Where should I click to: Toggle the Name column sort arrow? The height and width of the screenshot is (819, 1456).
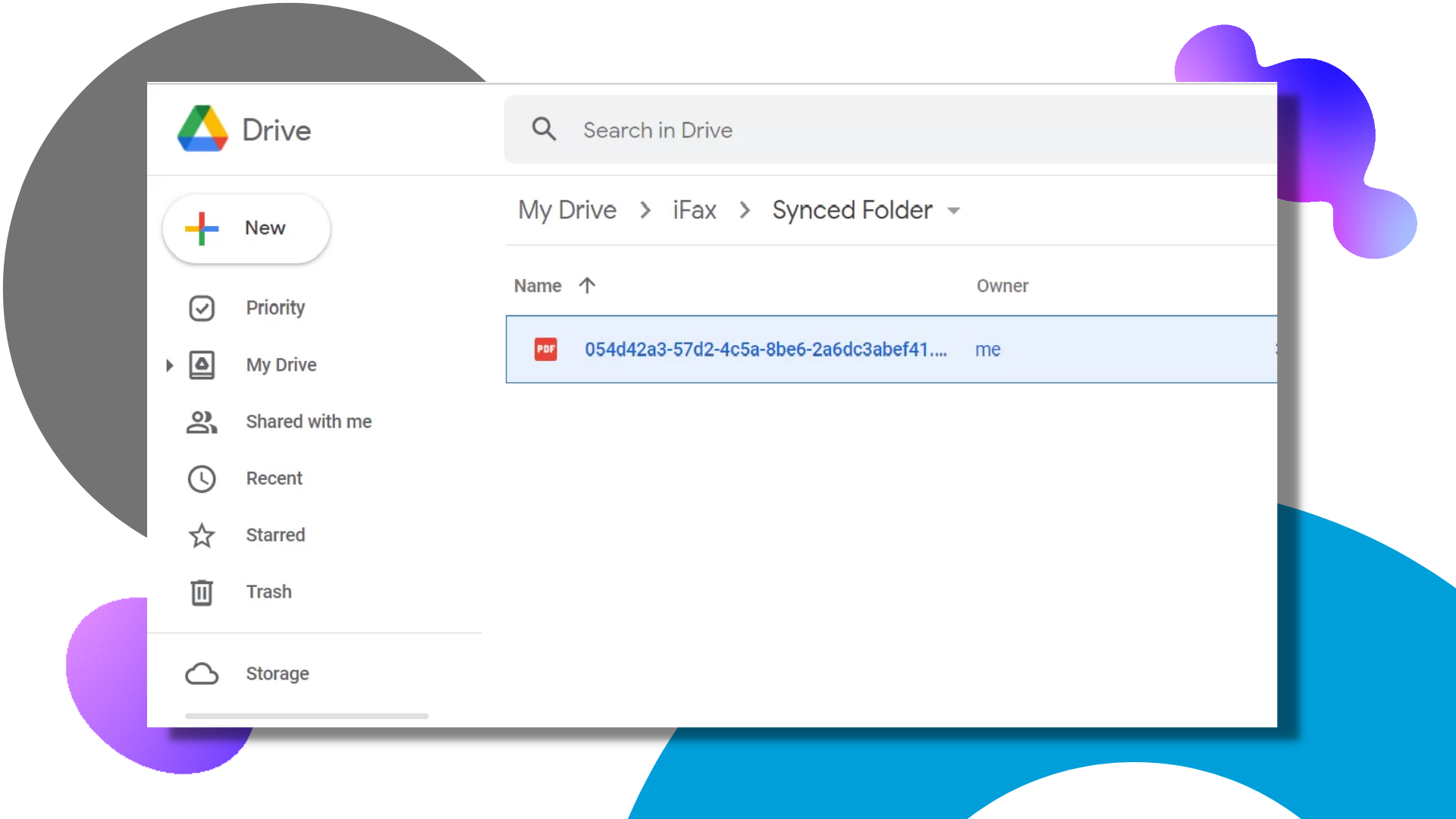[x=588, y=286]
